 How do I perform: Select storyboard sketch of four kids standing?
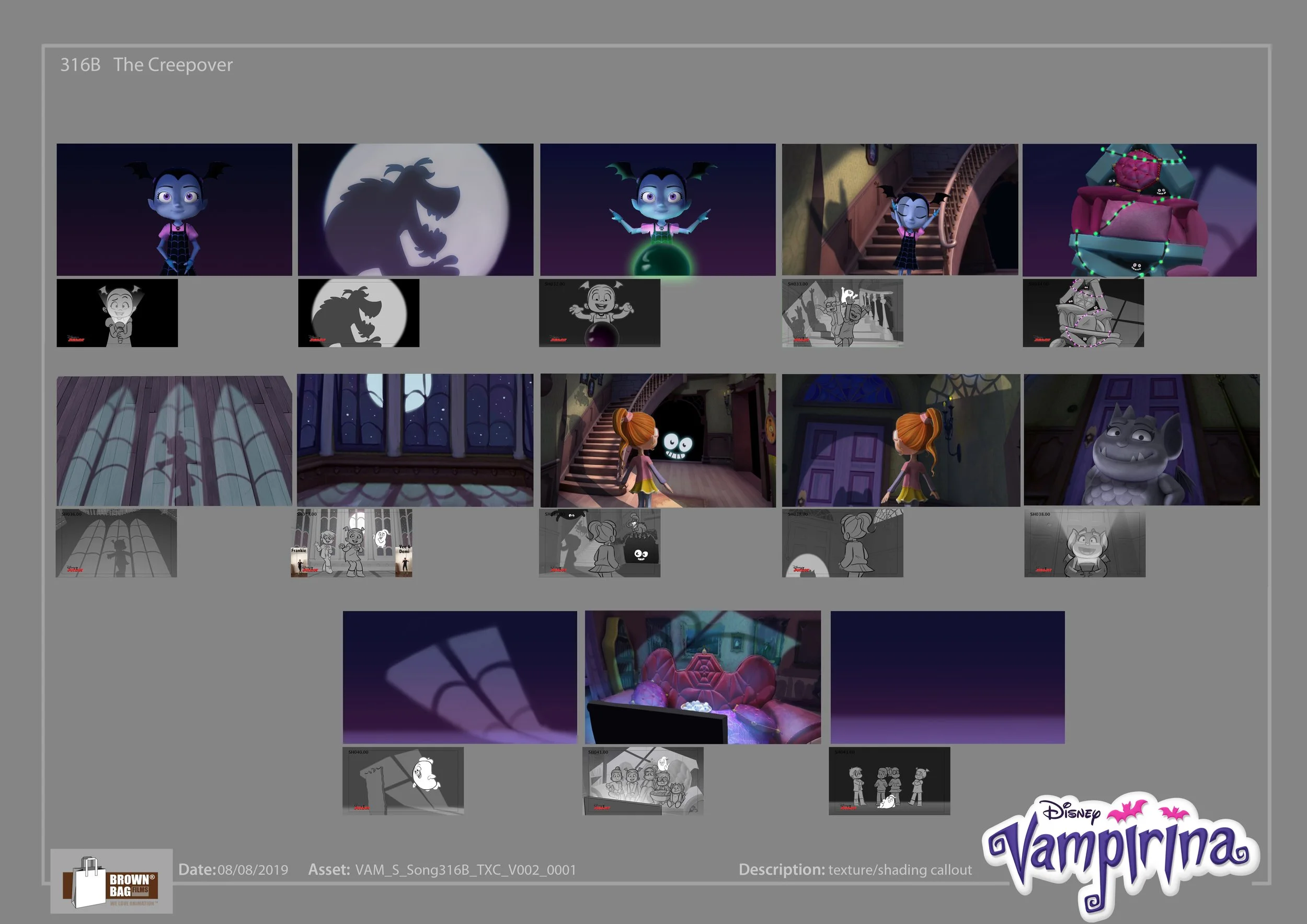[889, 780]
